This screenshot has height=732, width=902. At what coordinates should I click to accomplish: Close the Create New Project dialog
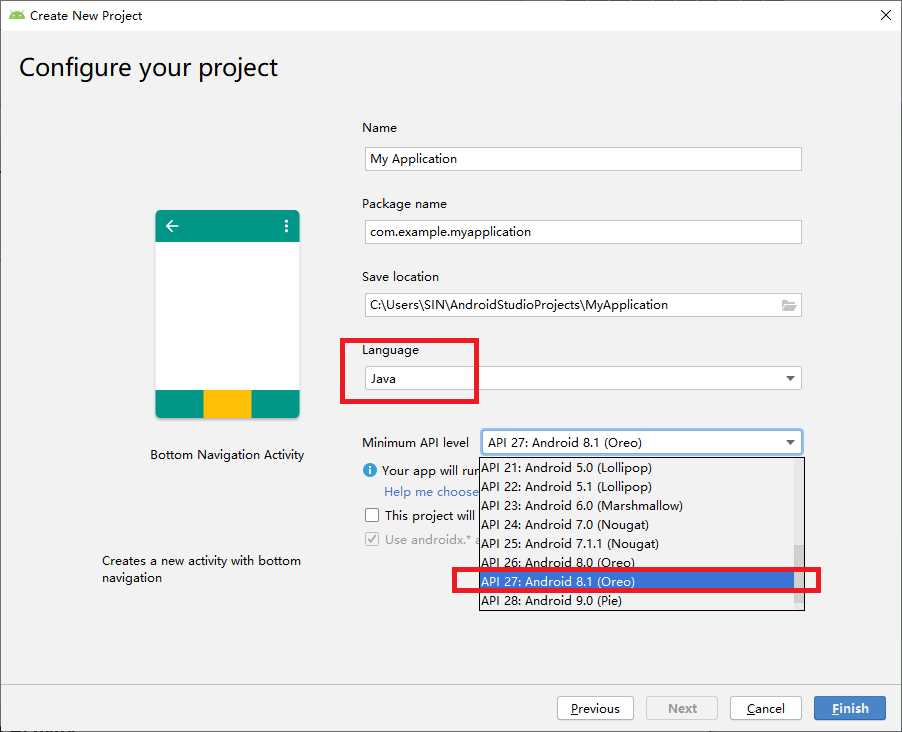pos(886,15)
